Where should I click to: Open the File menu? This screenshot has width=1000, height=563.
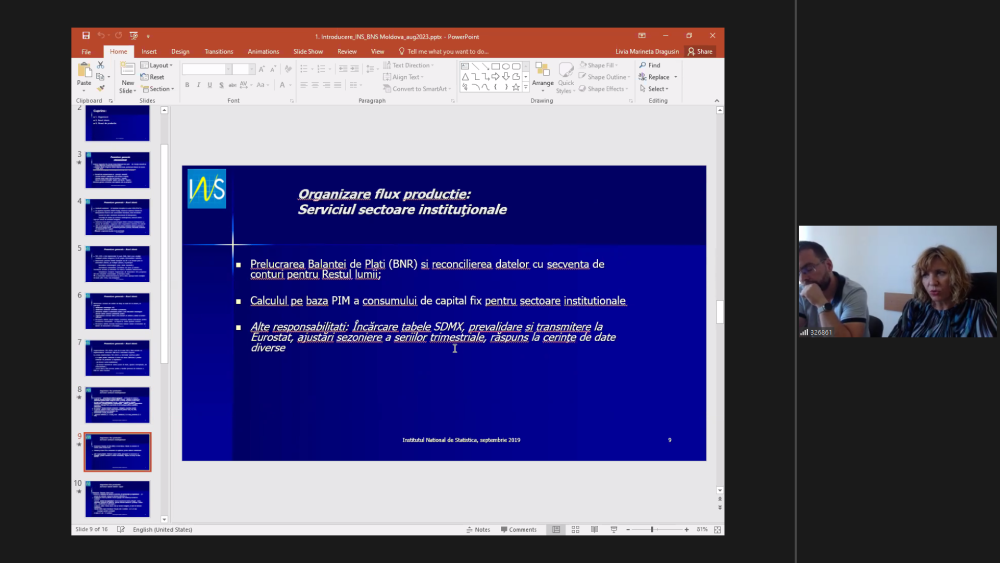(x=86, y=52)
